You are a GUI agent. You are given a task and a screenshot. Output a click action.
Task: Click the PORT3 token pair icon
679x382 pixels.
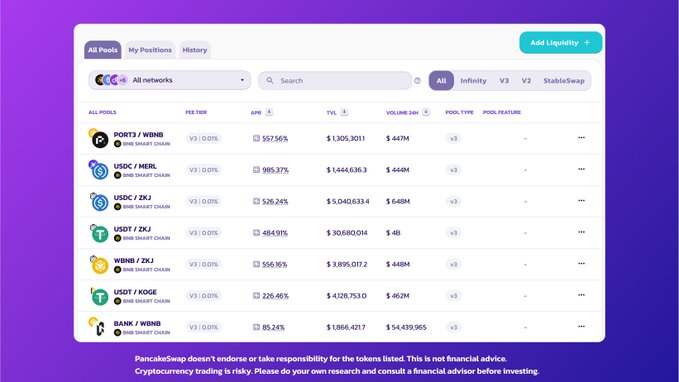coord(99,139)
